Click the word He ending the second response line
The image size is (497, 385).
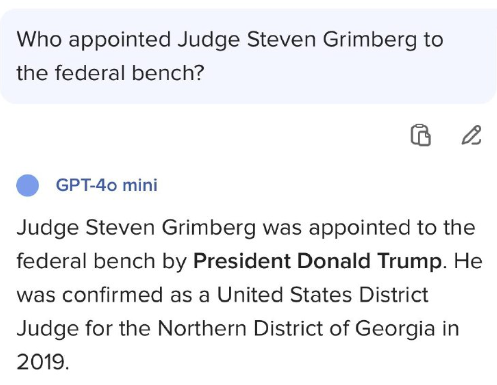click(468, 261)
